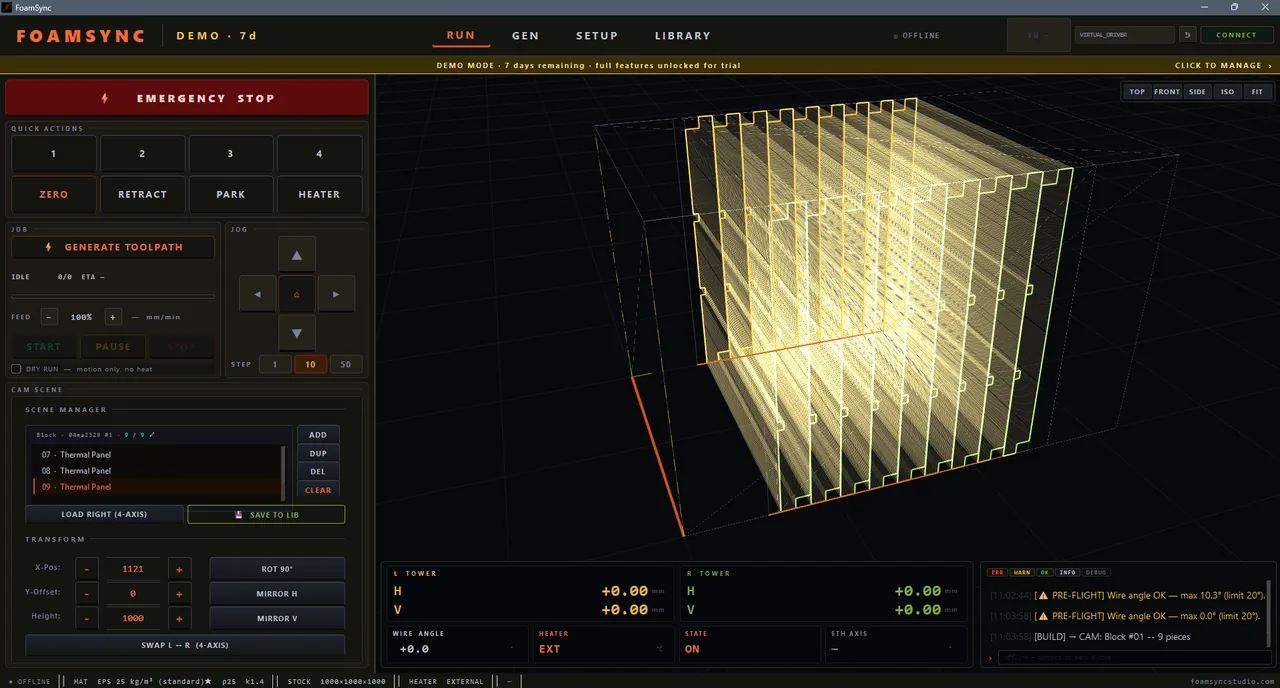Viewport: 1280px width, 688px height.
Task: Select 08 · Thermal Panel in the list
Action: (157, 471)
